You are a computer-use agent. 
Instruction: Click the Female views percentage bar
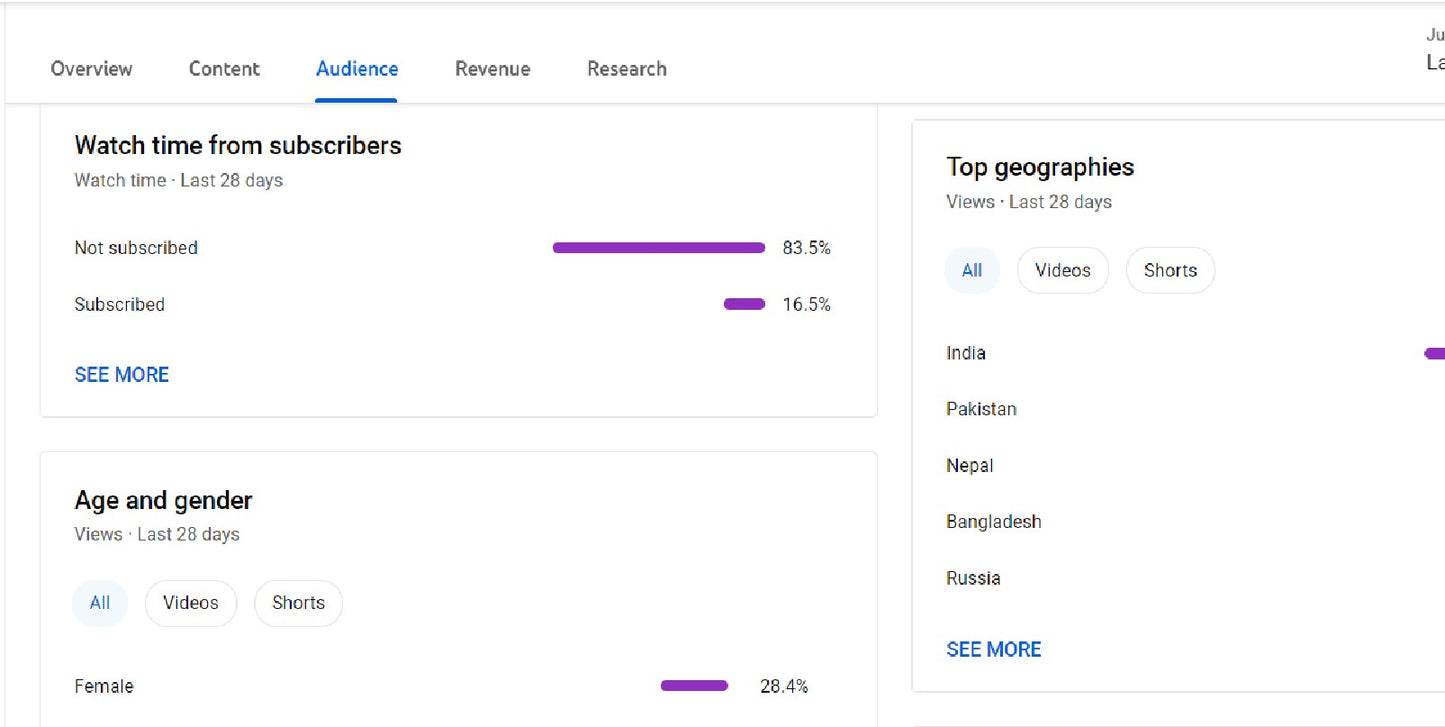[x=693, y=685]
